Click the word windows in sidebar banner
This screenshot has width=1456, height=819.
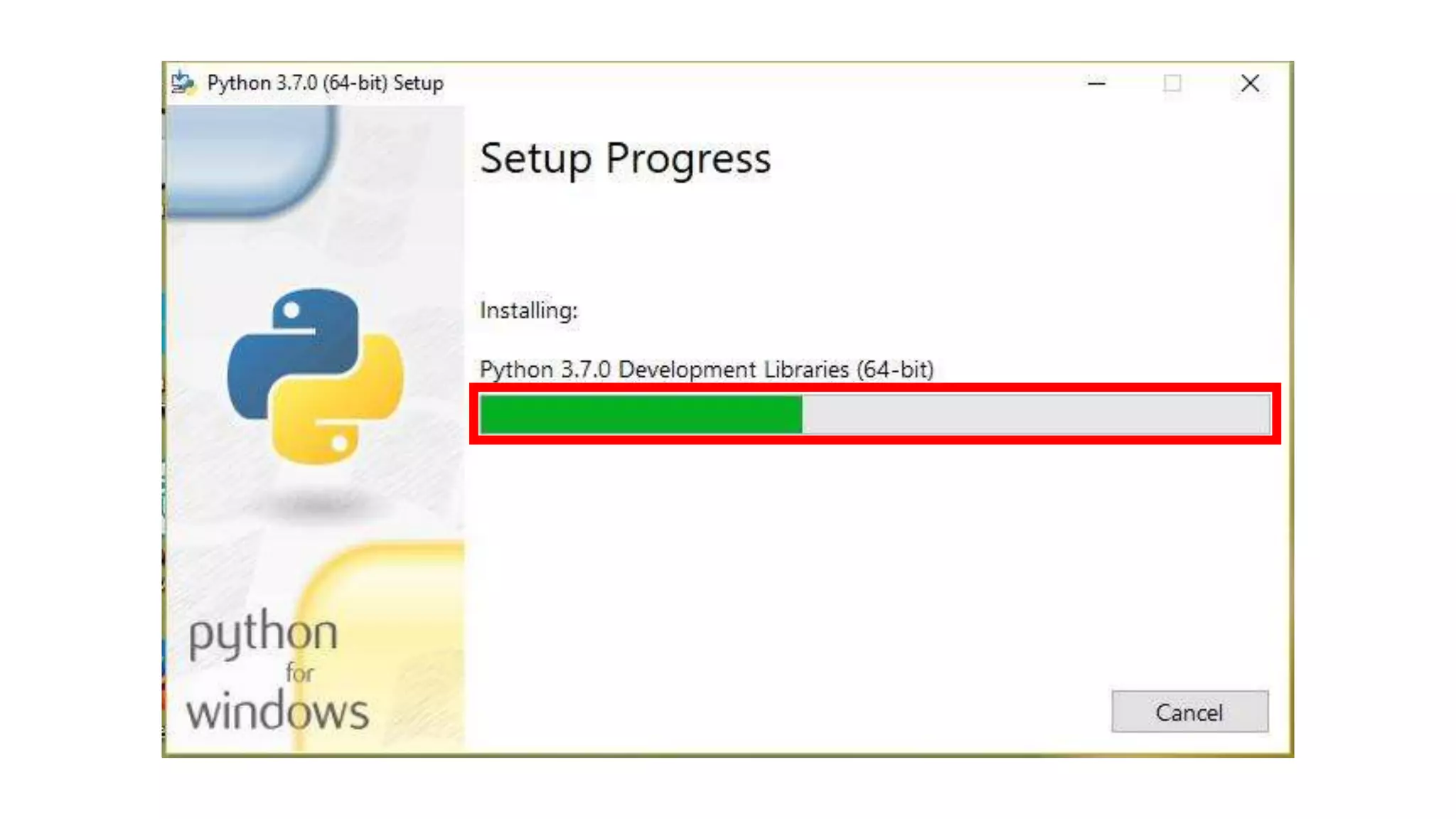278,710
